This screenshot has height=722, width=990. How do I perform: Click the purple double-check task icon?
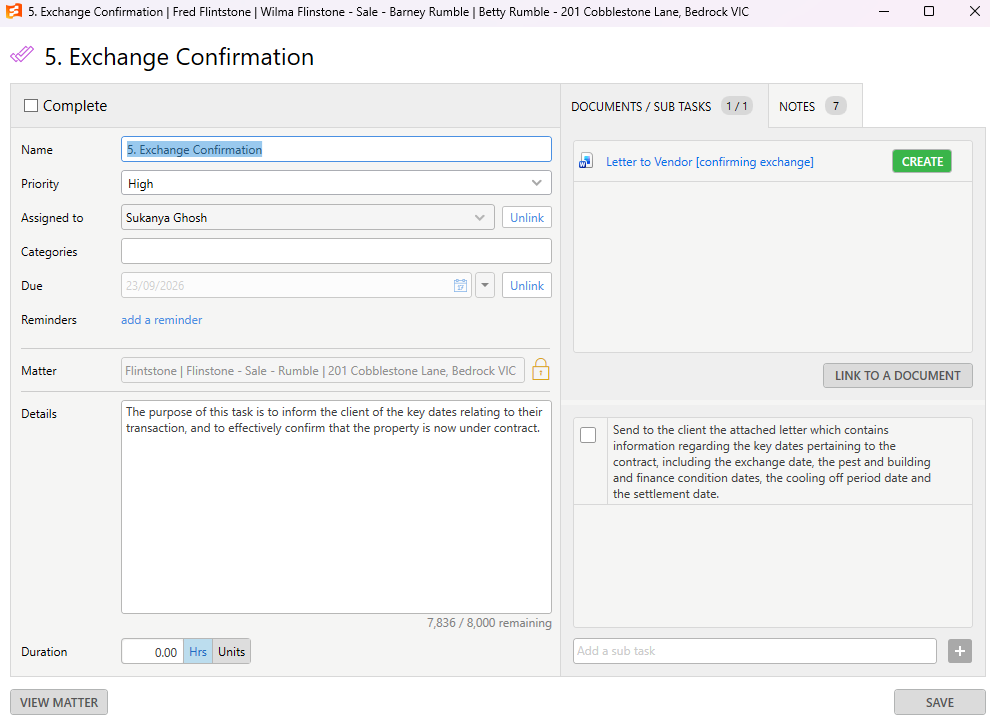(x=22, y=55)
